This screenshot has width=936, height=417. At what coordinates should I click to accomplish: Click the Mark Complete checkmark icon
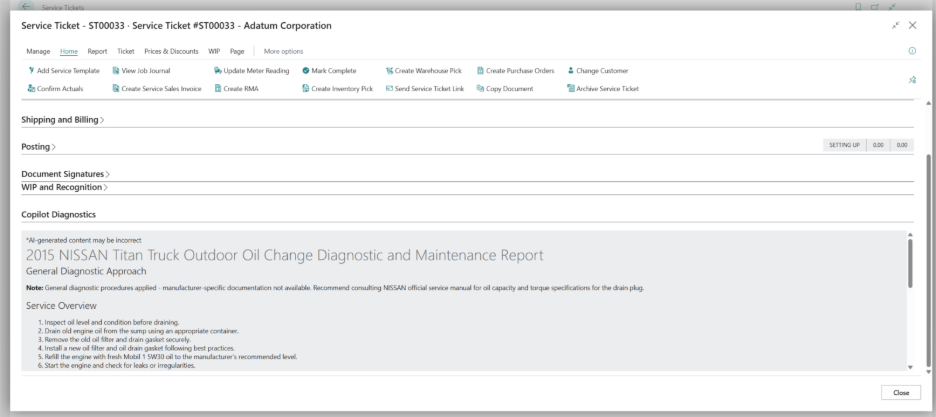pos(306,70)
